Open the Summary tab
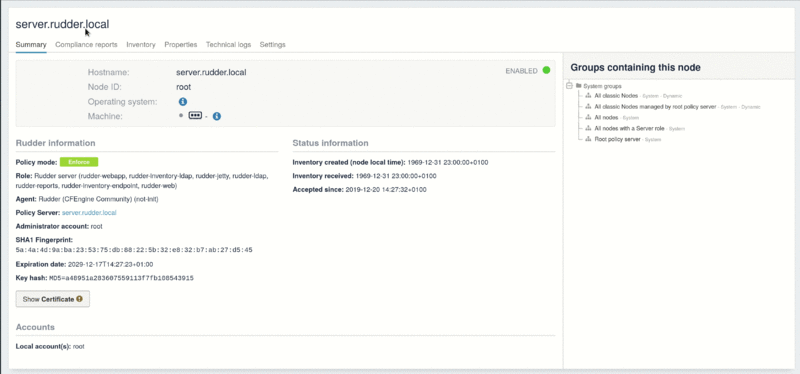Viewport: 800px width, 374px height. [x=31, y=44]
